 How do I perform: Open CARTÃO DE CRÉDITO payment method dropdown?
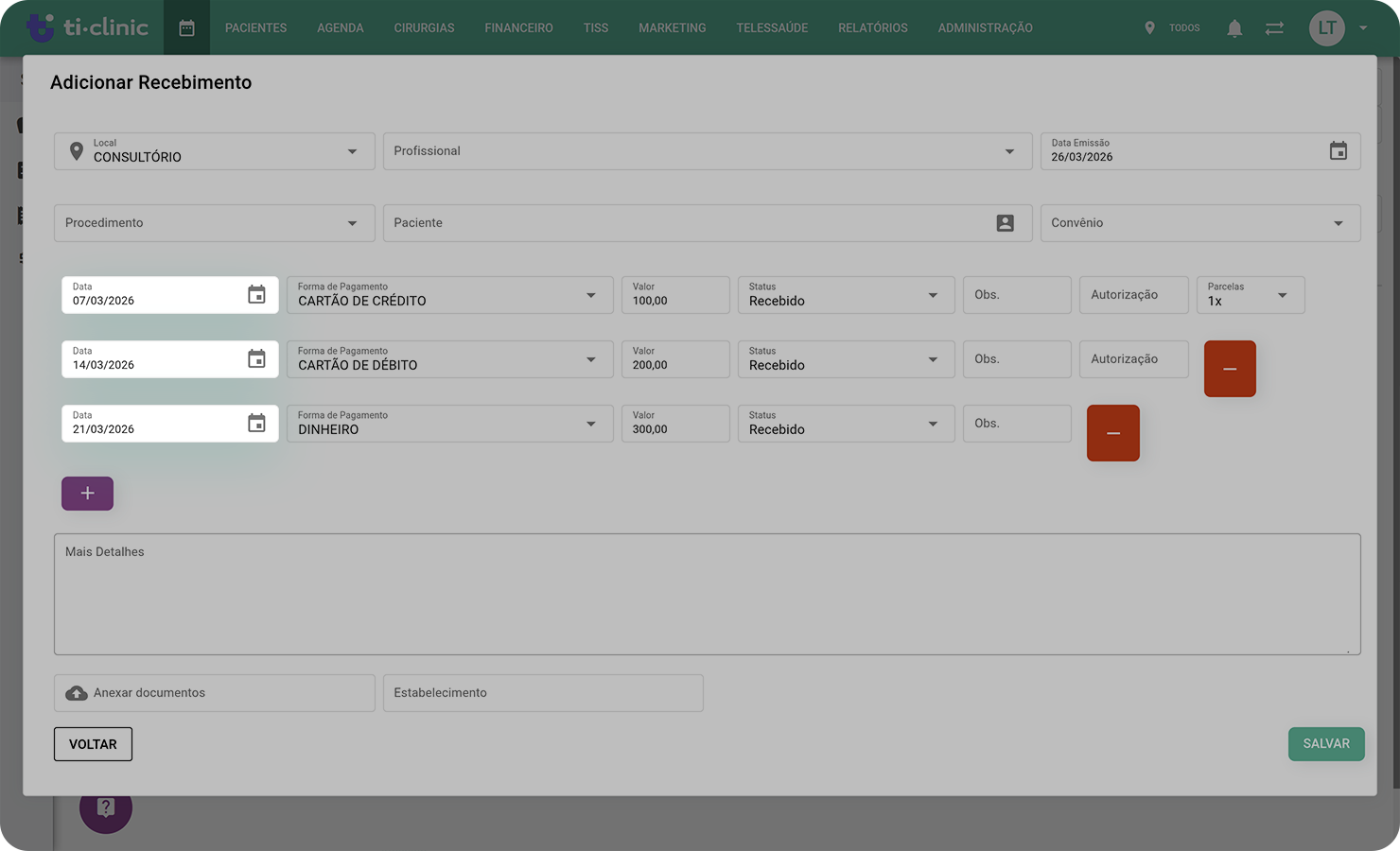pyautogui.click(x=450, y=295)
